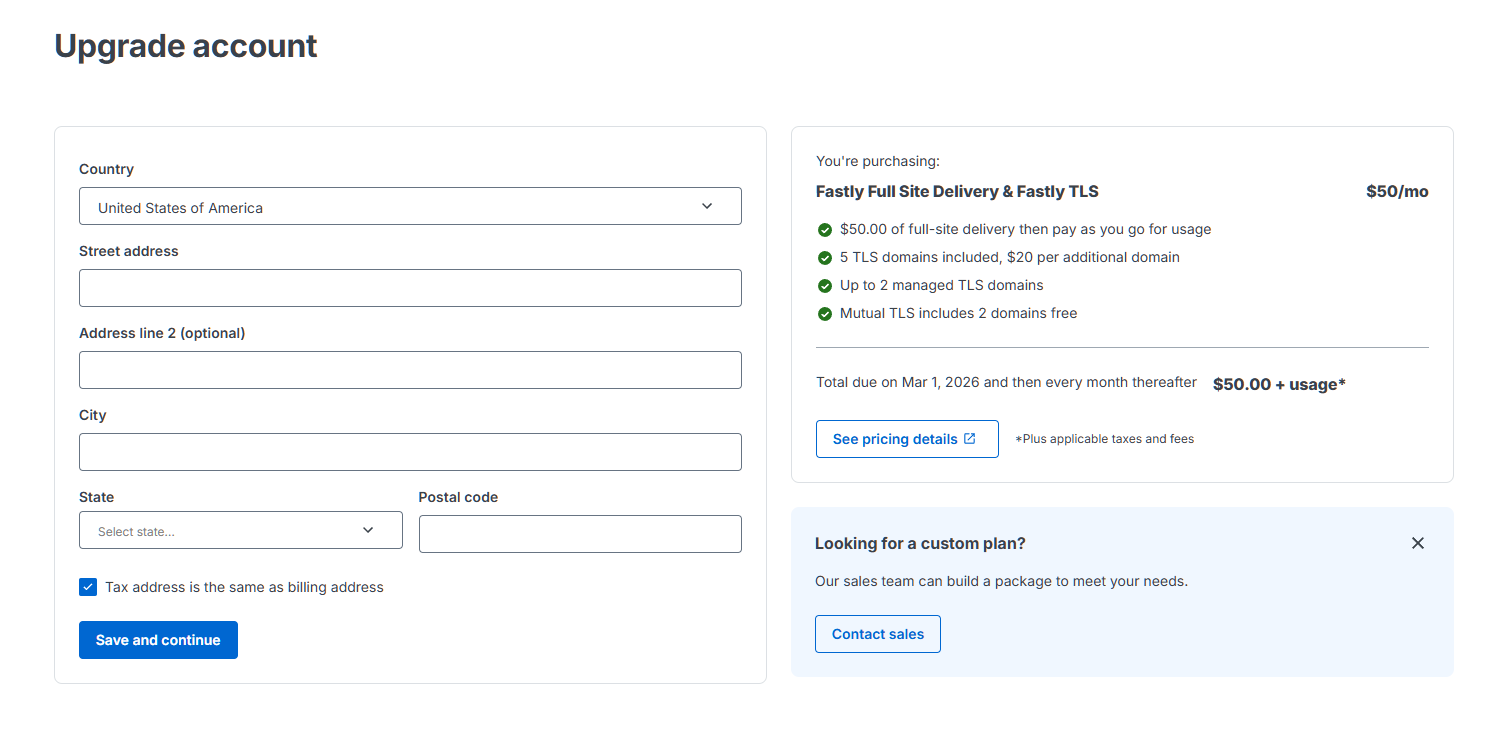Expand the Select state dropdown
Screen dimensions: 1494x734
[240, 531]
